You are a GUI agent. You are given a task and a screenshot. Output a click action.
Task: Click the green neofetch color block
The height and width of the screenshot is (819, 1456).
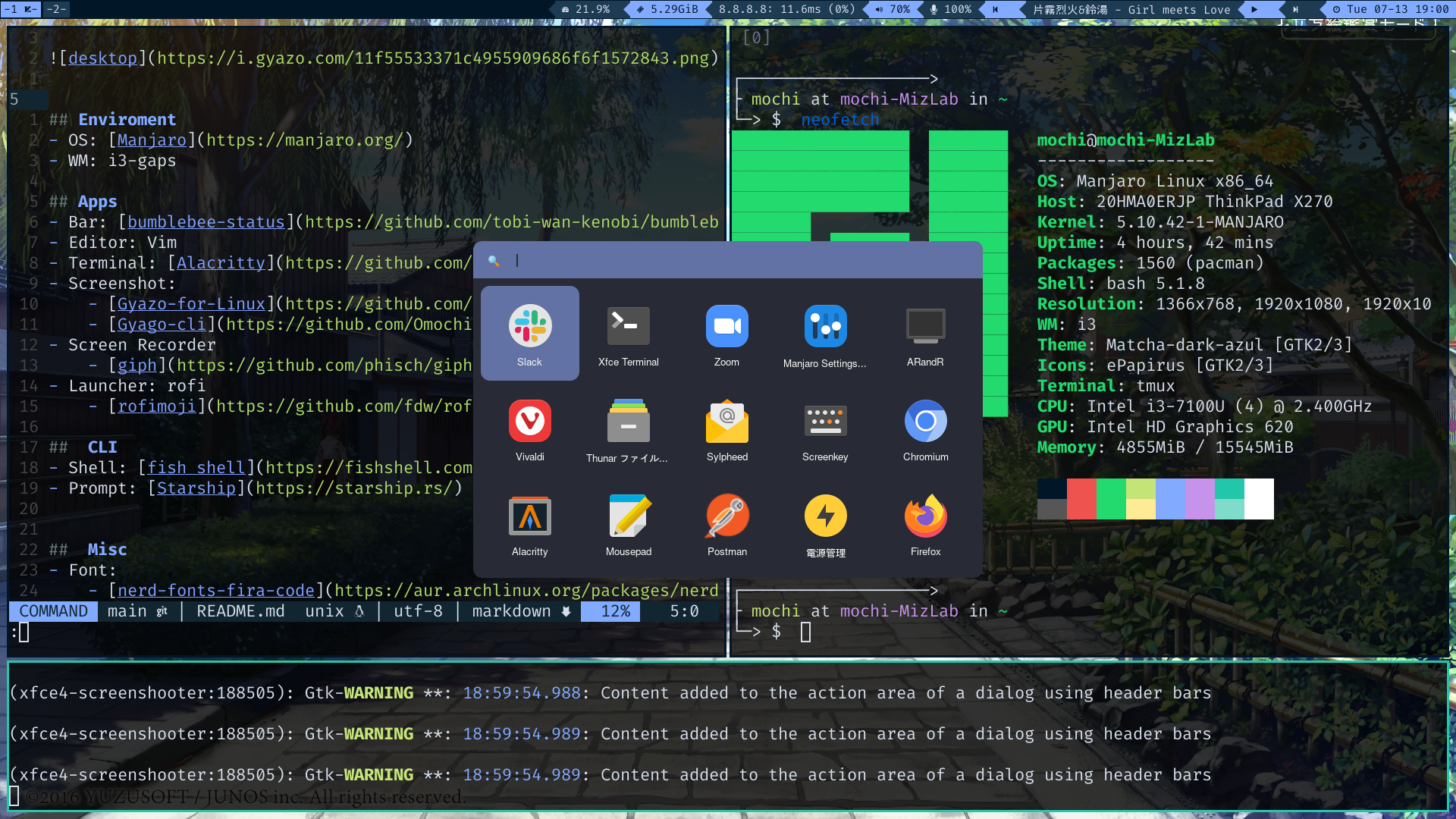(x=1111, y=498)
